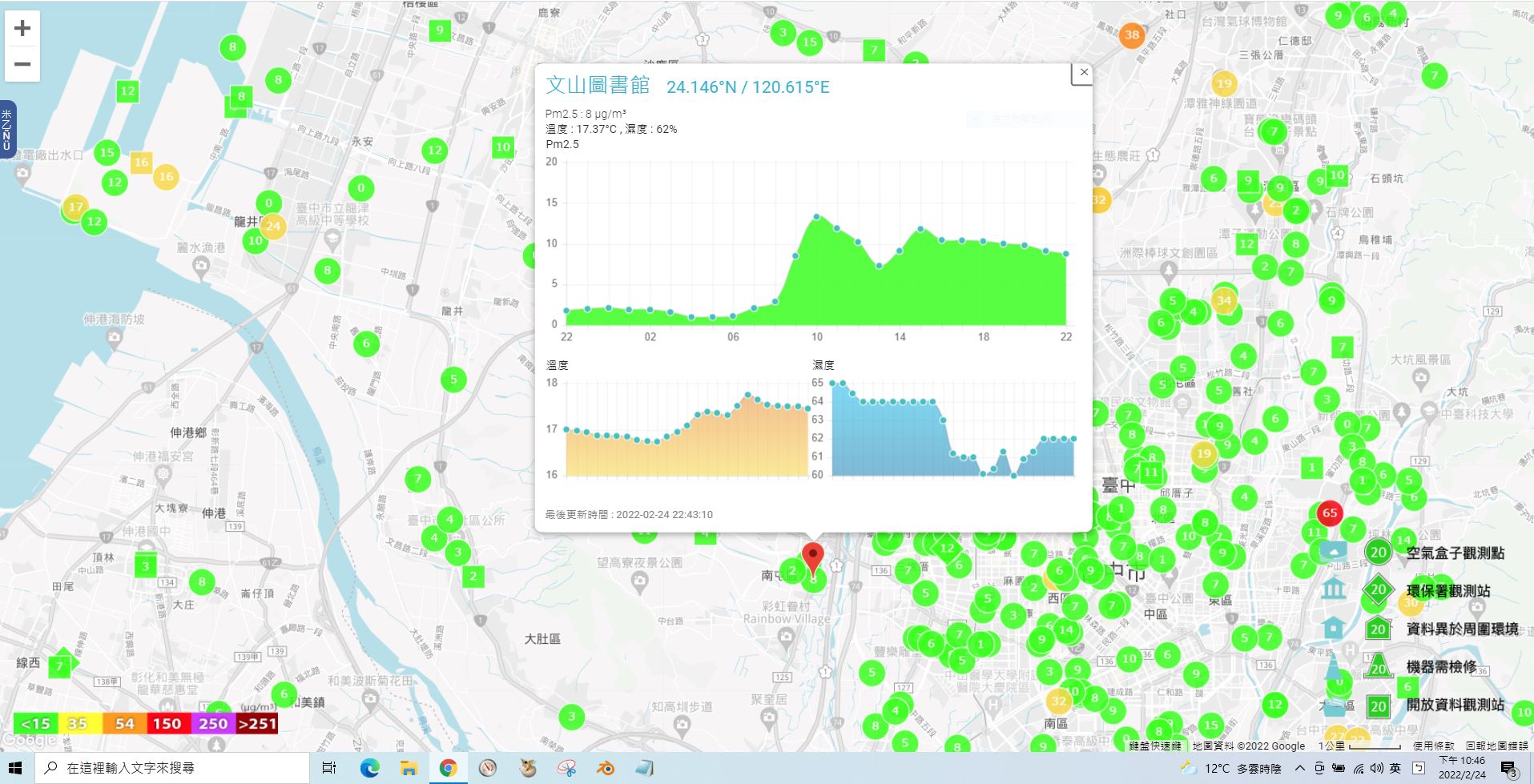Open Task View on the taskbar
Screen dimensions: 1534x784
(328, 768)
